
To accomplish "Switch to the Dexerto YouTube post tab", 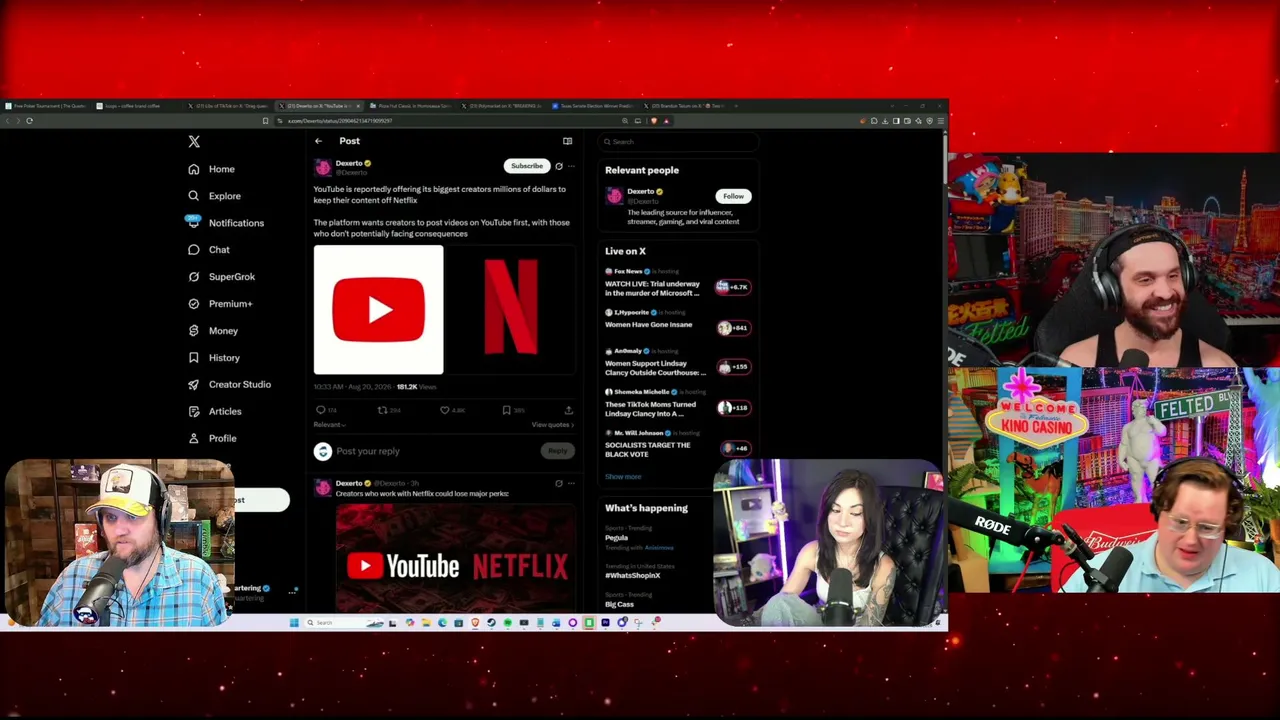I will (319, 106).
